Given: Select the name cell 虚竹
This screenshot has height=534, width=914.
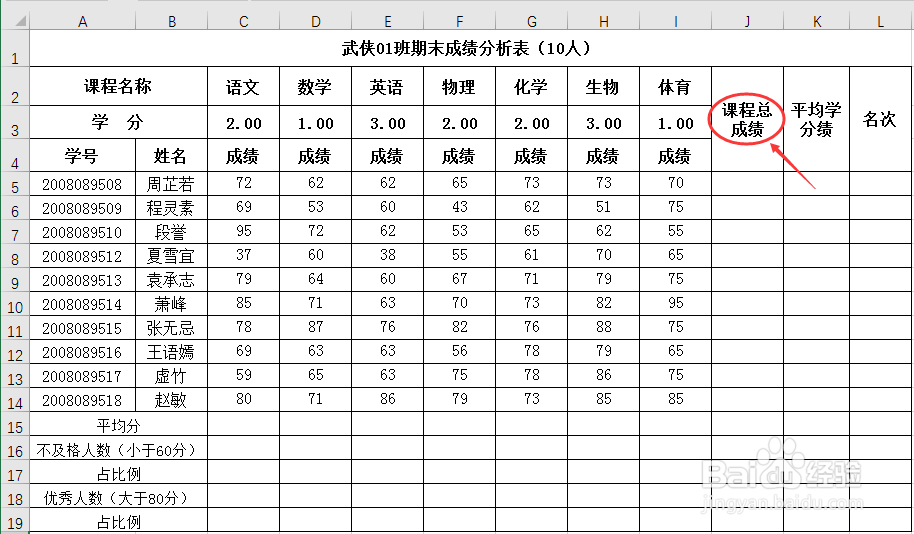Looking at the screenshot, I should 171,376.
